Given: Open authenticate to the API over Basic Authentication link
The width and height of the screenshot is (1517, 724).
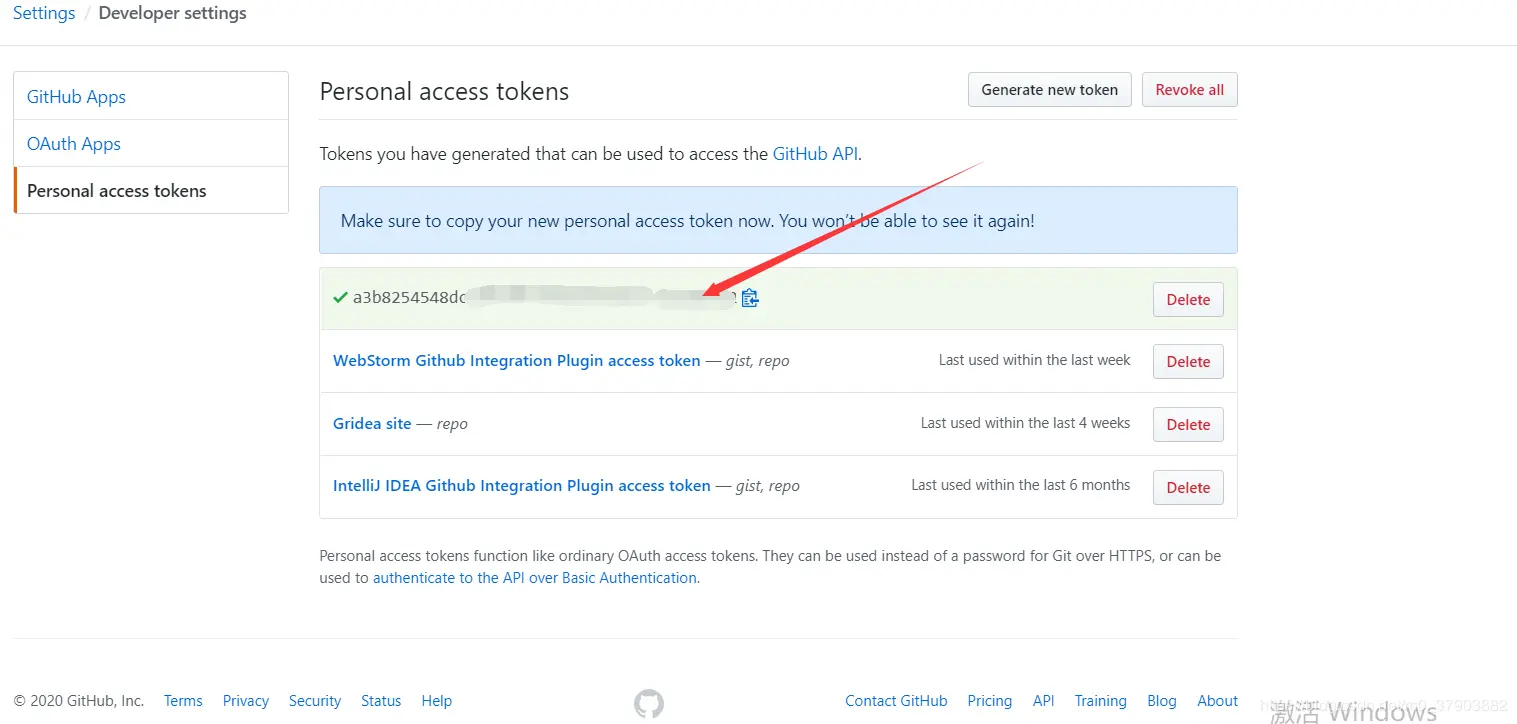Looking at the screenshot, I should point(535,577).
